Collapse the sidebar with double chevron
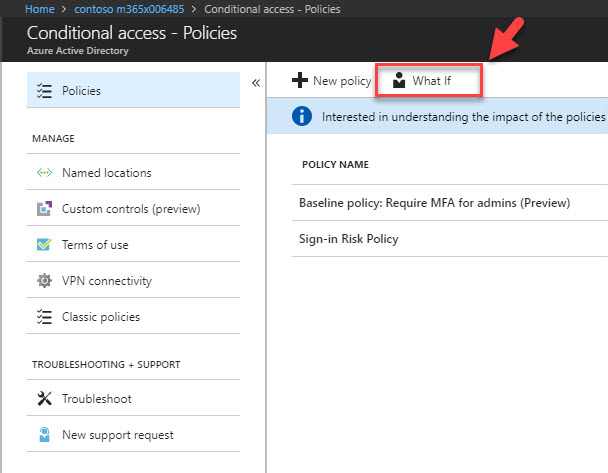Screen dimensions: 608x473 pyautogui.click(x=256, y=83)
